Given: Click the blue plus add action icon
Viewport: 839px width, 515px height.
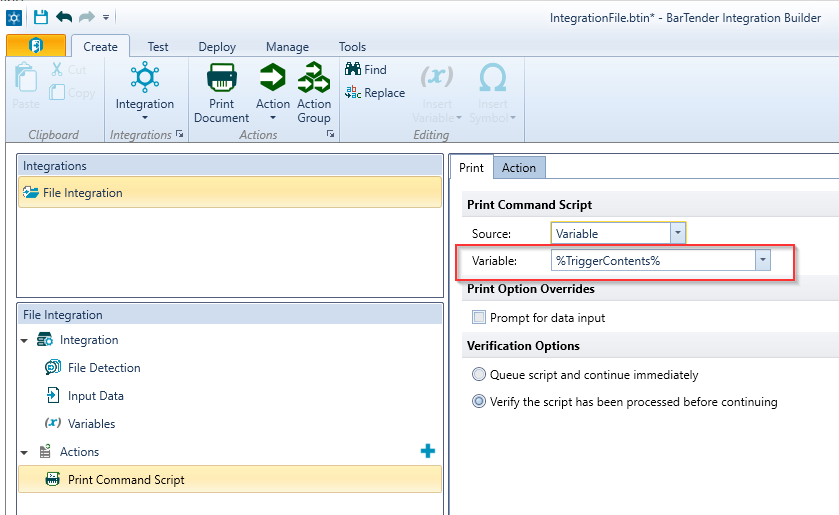Looking at the screenshot, I should tap(428, 451).
